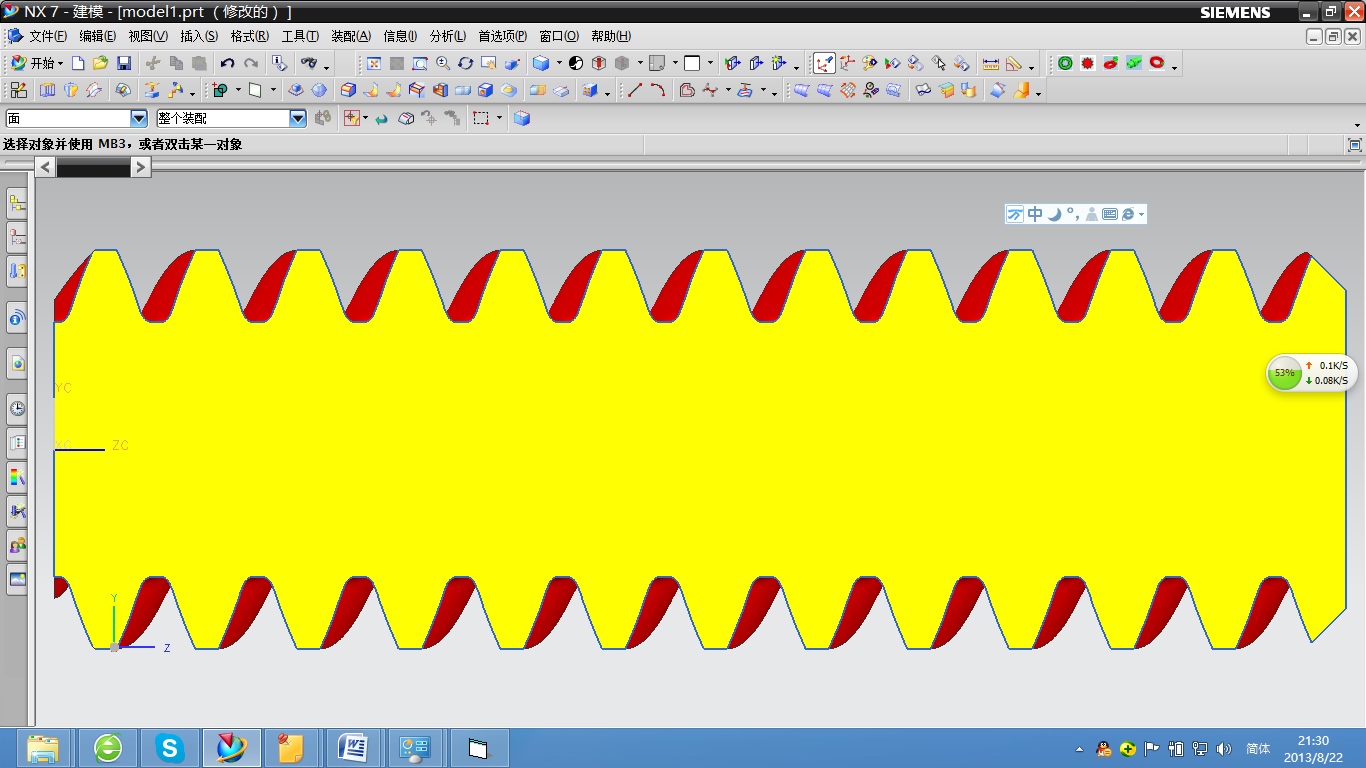Open the Sketch tool icon

coord(19,90)
